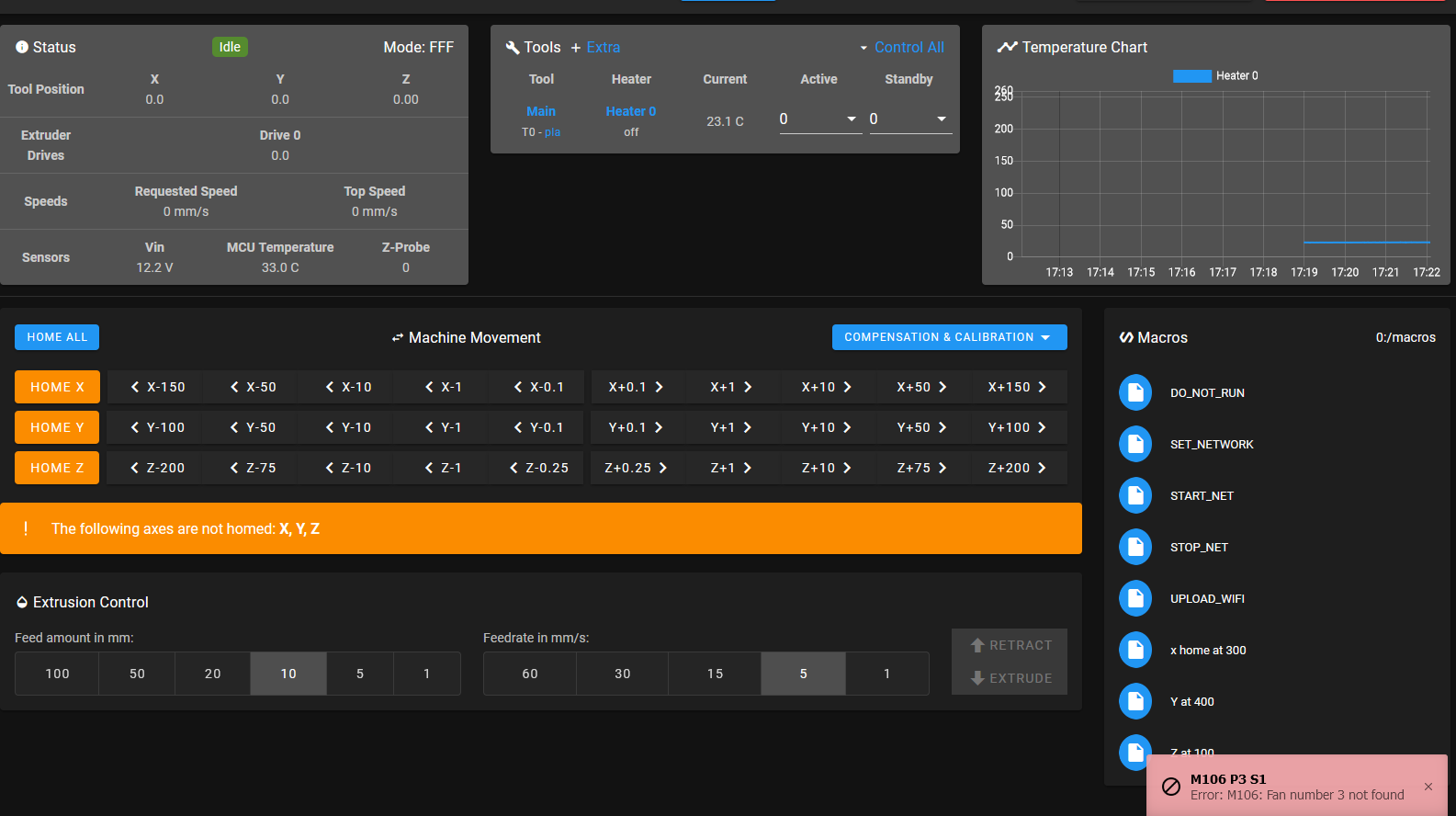Click the Main tool link
The image size is (1456, 816).
tap(541, 111)
